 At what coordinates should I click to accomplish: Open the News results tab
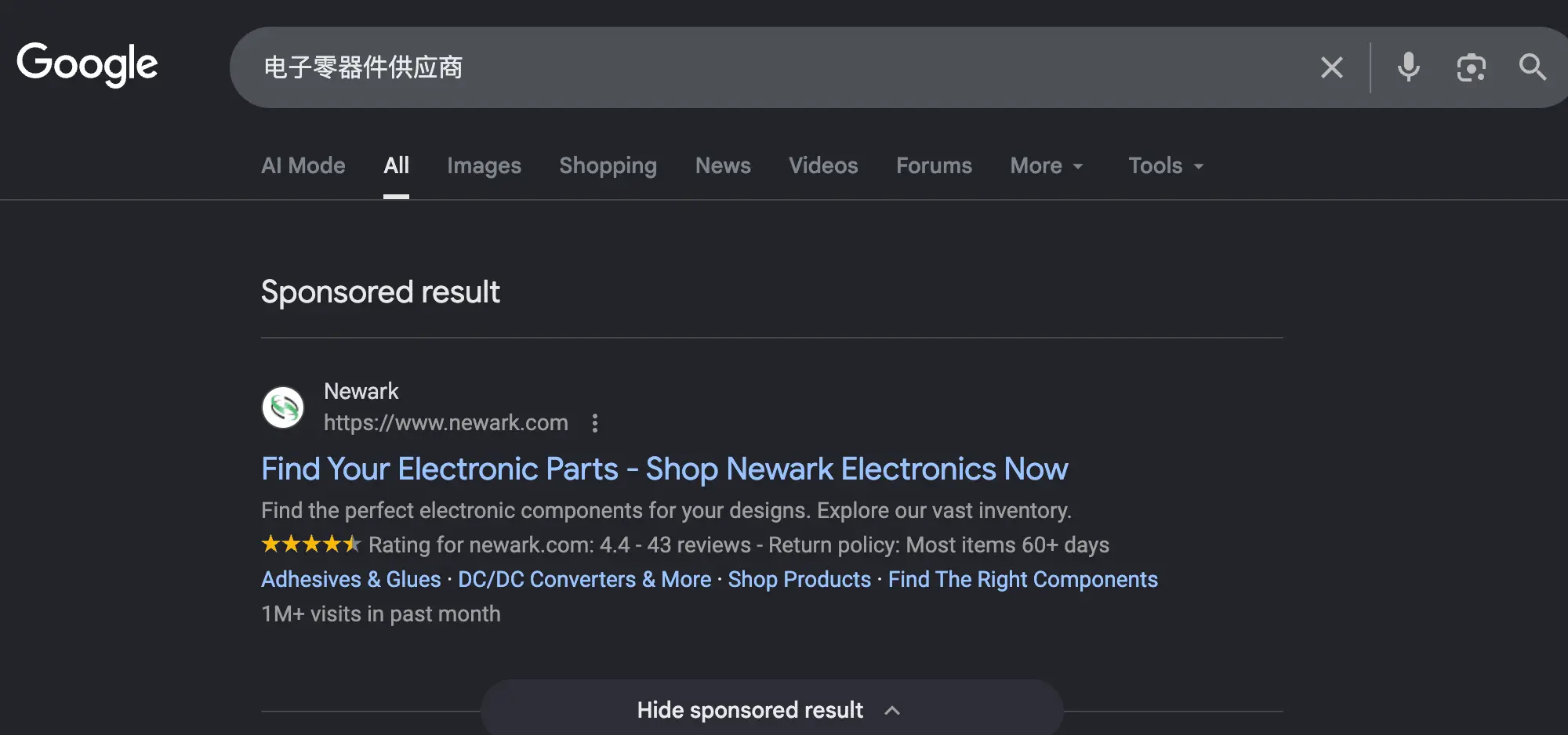[723, 165]
